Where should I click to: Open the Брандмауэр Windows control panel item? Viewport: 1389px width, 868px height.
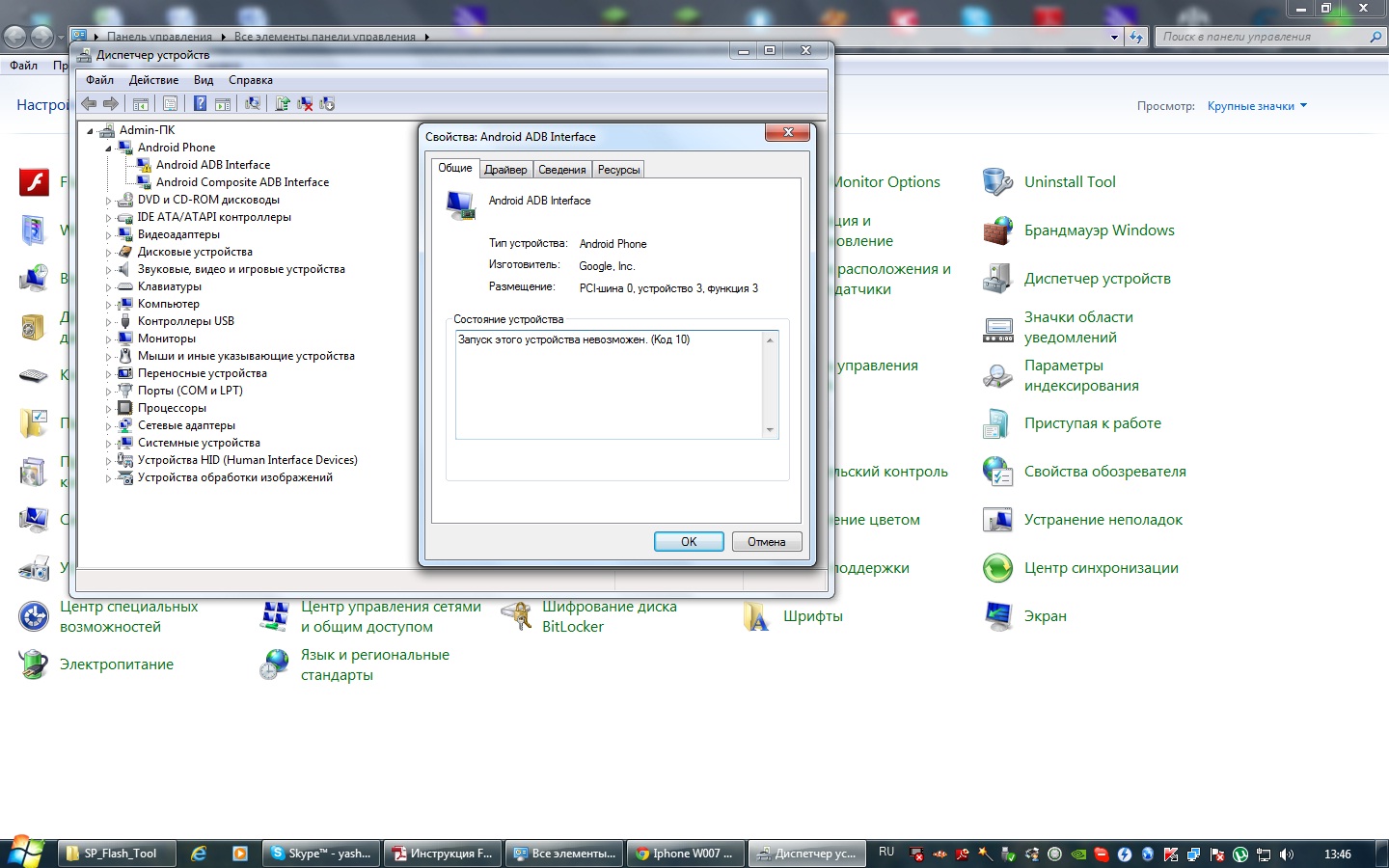point(1099,231)
